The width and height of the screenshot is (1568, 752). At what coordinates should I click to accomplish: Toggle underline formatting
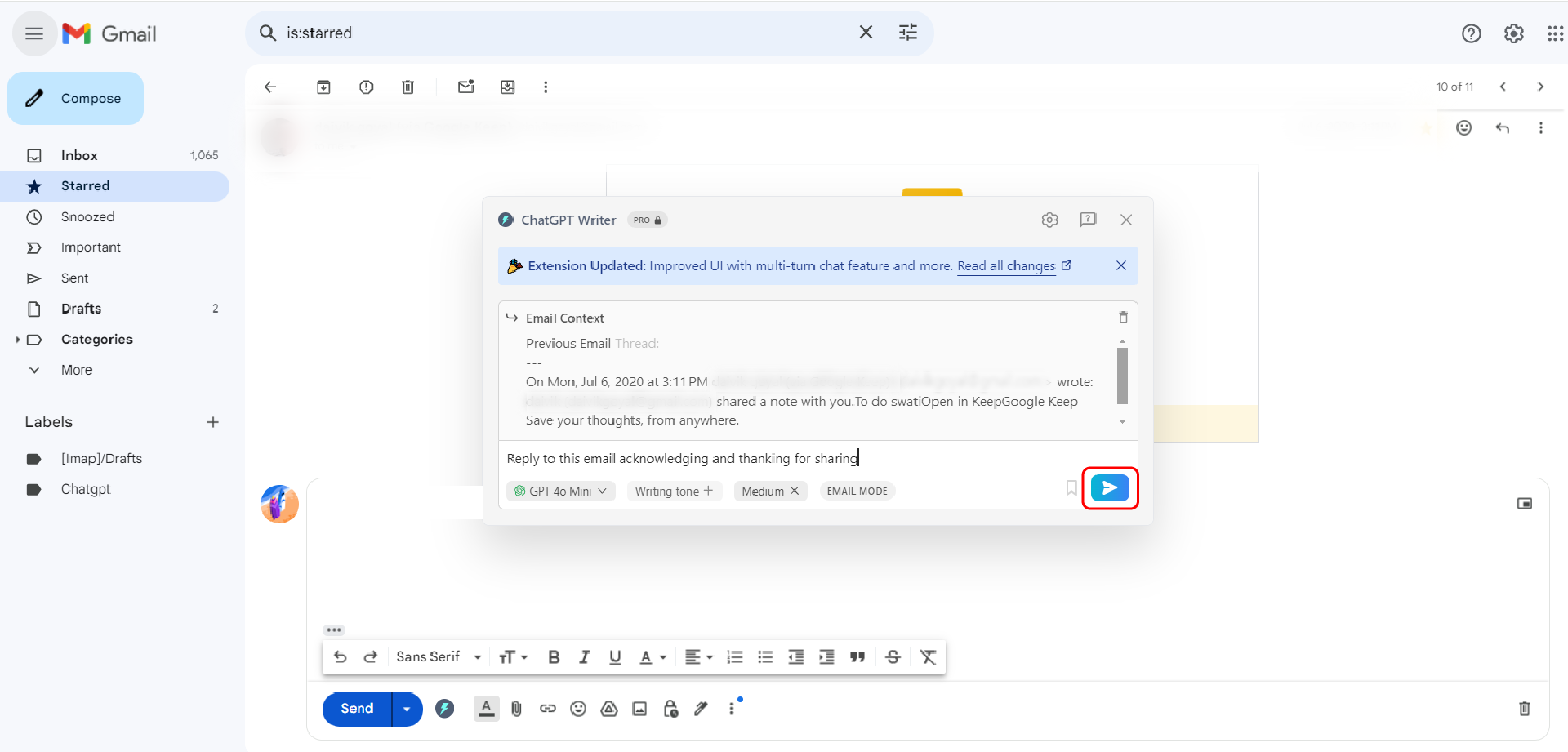coord(615,657)
